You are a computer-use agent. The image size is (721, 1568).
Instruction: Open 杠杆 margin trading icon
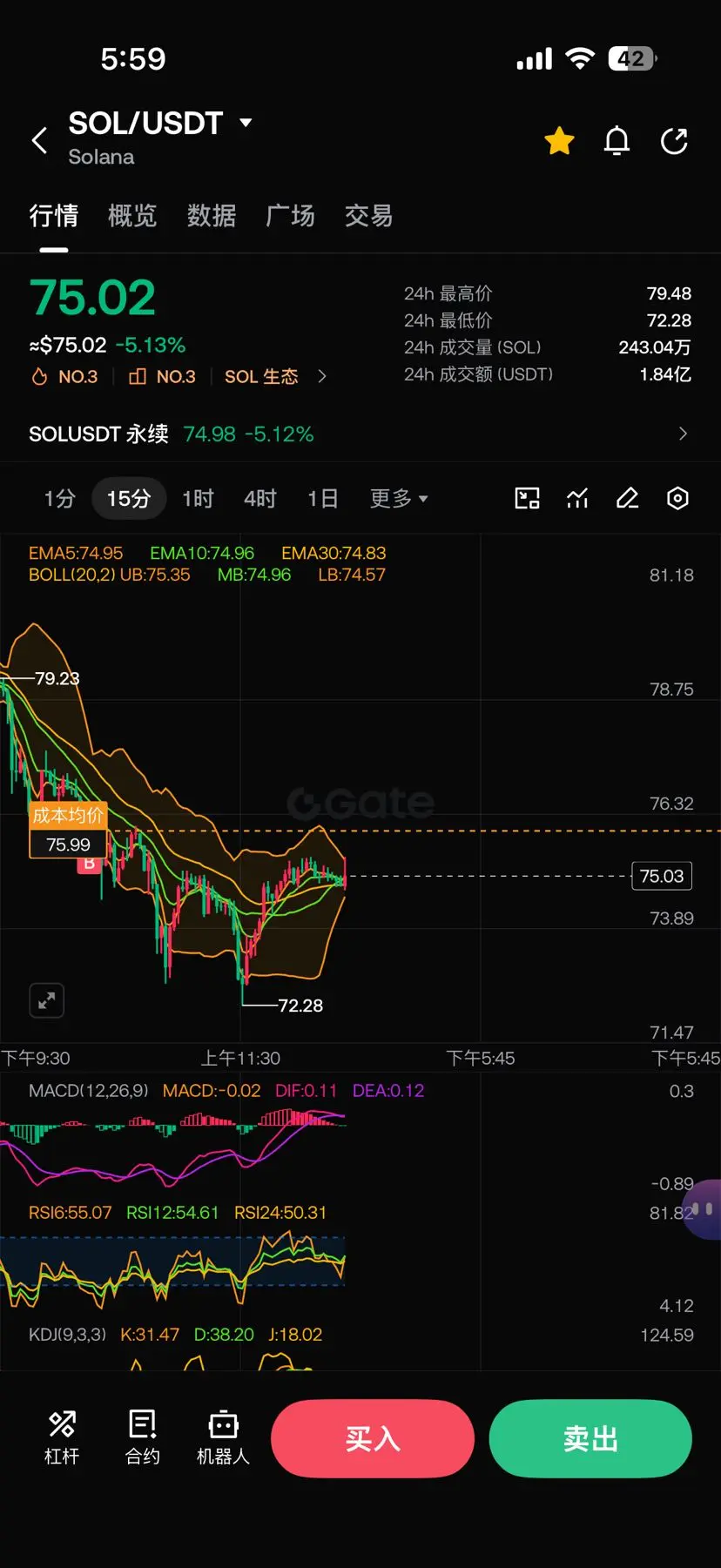(x=62, y=1437)
